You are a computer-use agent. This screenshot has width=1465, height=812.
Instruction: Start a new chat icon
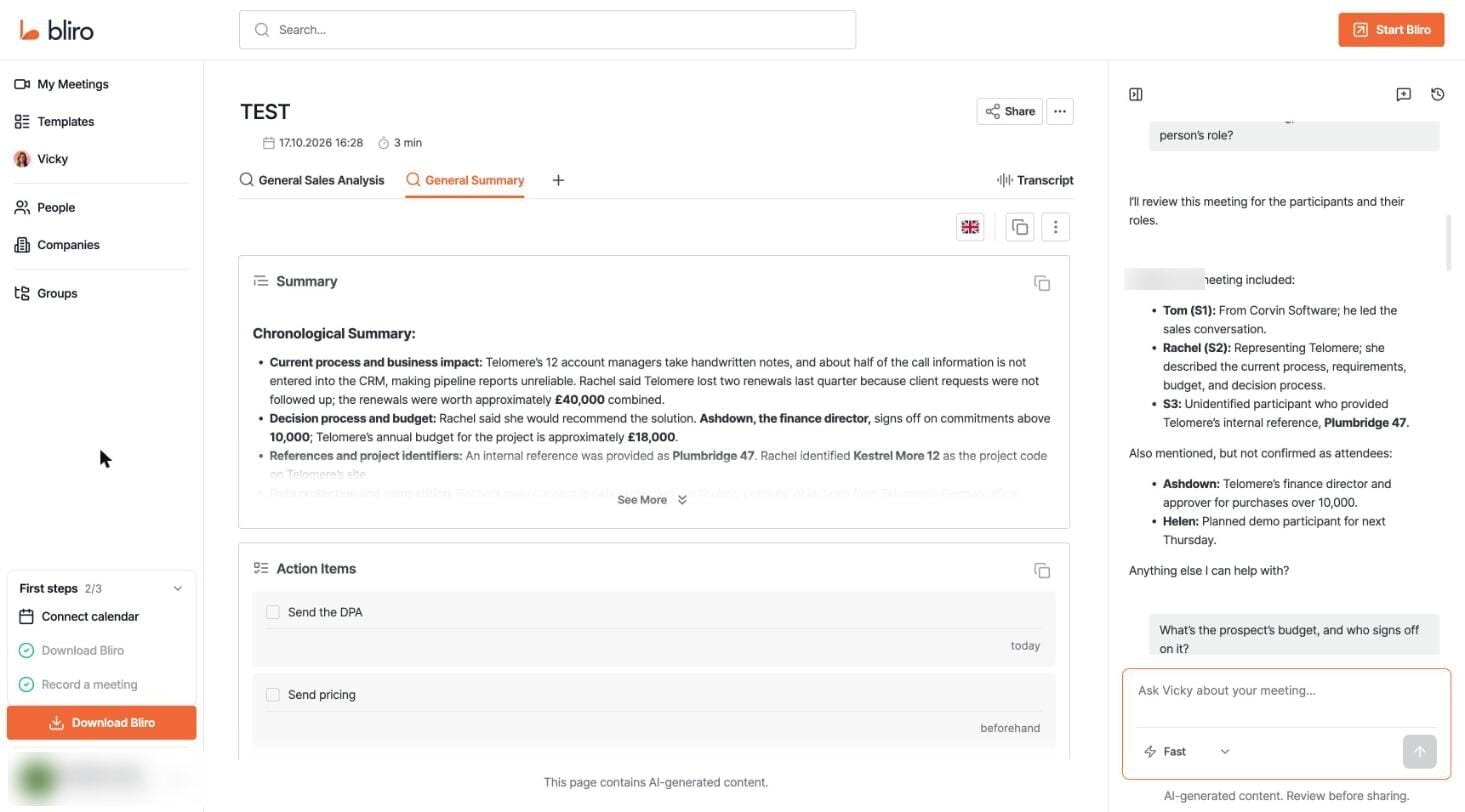(x=1403, y=94)
